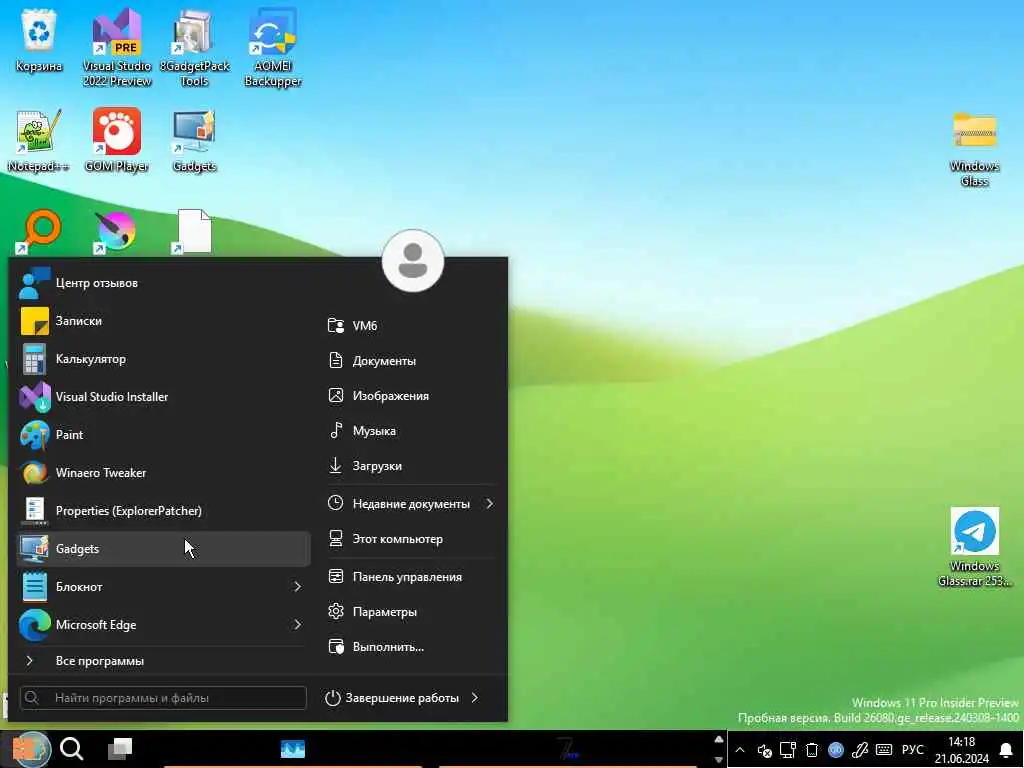Viewport: 1024px width, 768px height.
Task: Click the dark 7 app icon on taskbar
Action: (x=568, y=749)
